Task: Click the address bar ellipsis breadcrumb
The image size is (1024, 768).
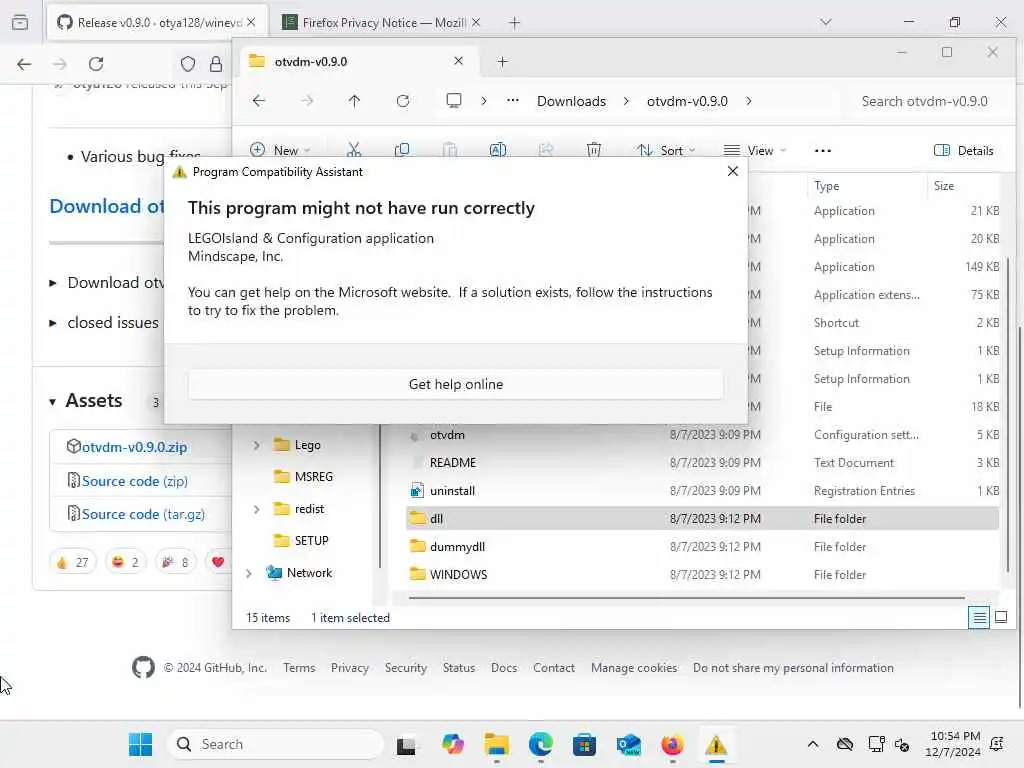Action: point(513,101)
